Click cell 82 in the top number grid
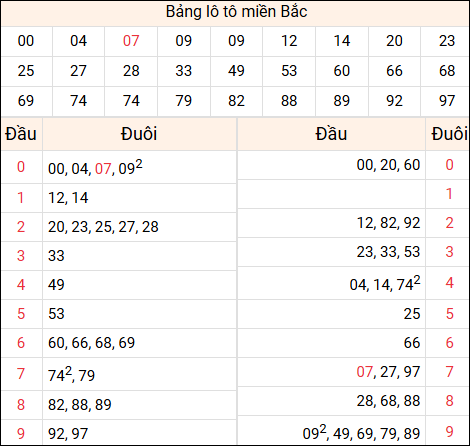Viewport: 470px width, 446px height. coord(236,101)
